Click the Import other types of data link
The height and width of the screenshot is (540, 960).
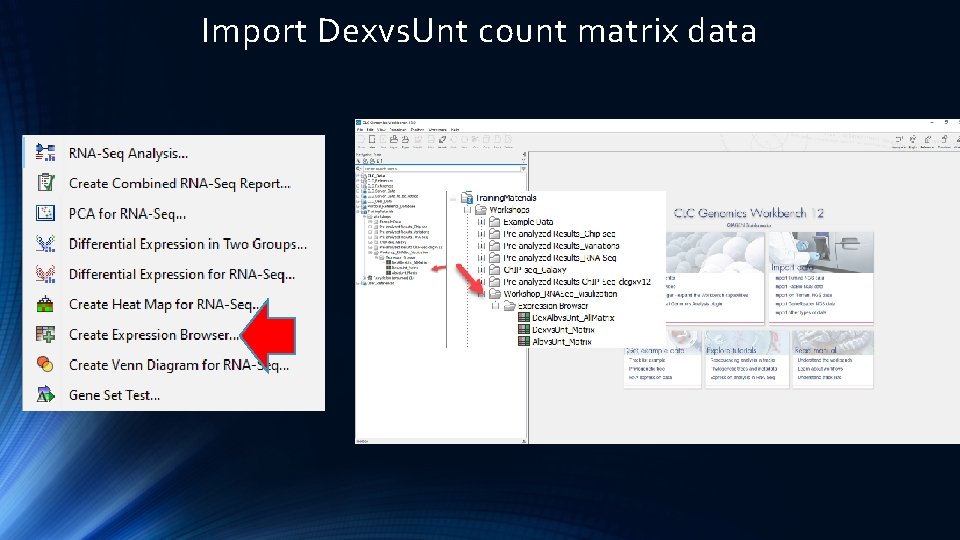pos(800,312)
